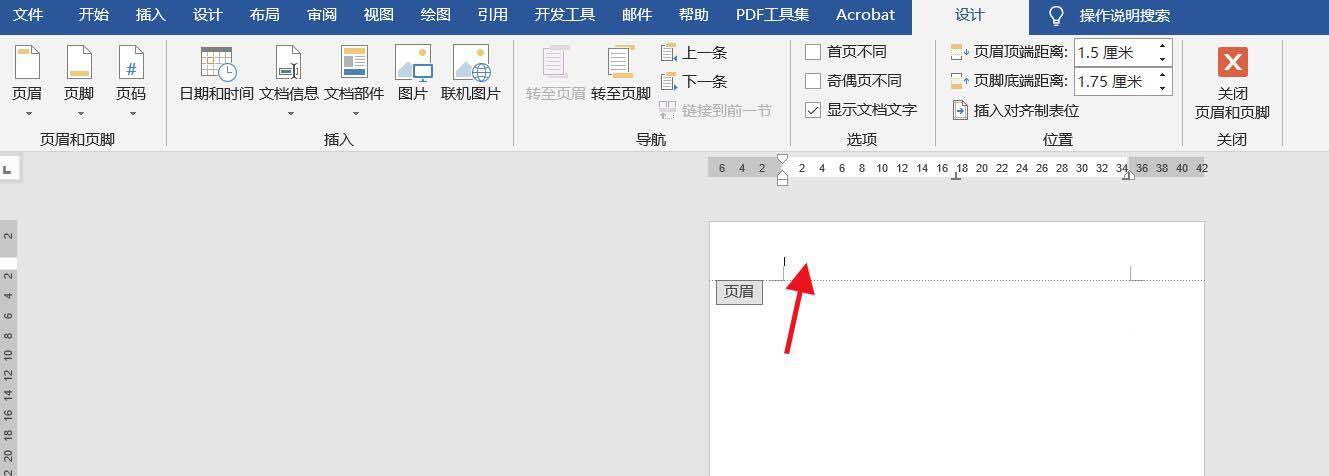Image resolution: width=1329 pixels, height=476 pixels.
Task: Select the 转至页脚 navigation icon
Action: coord(620,63)
